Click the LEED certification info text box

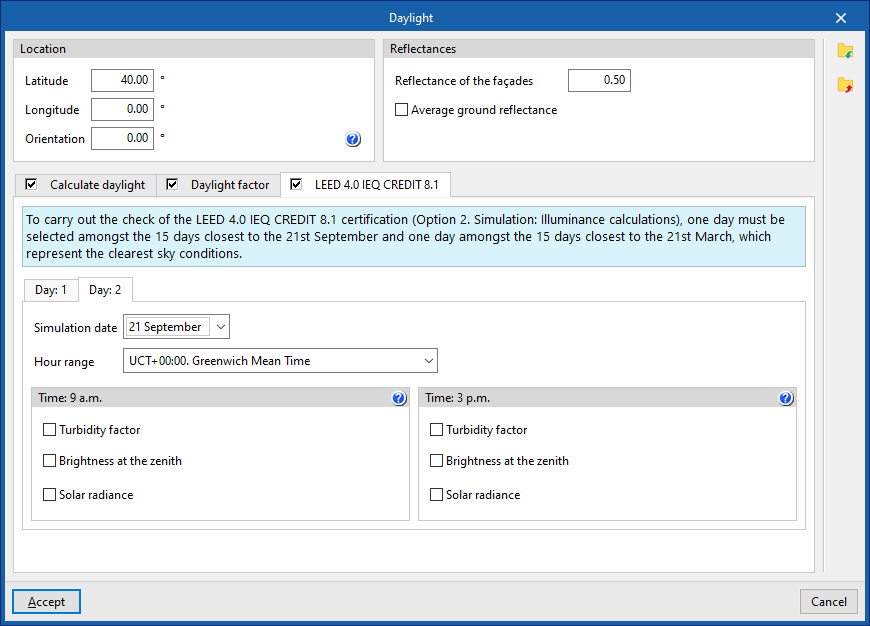(414, 236)
